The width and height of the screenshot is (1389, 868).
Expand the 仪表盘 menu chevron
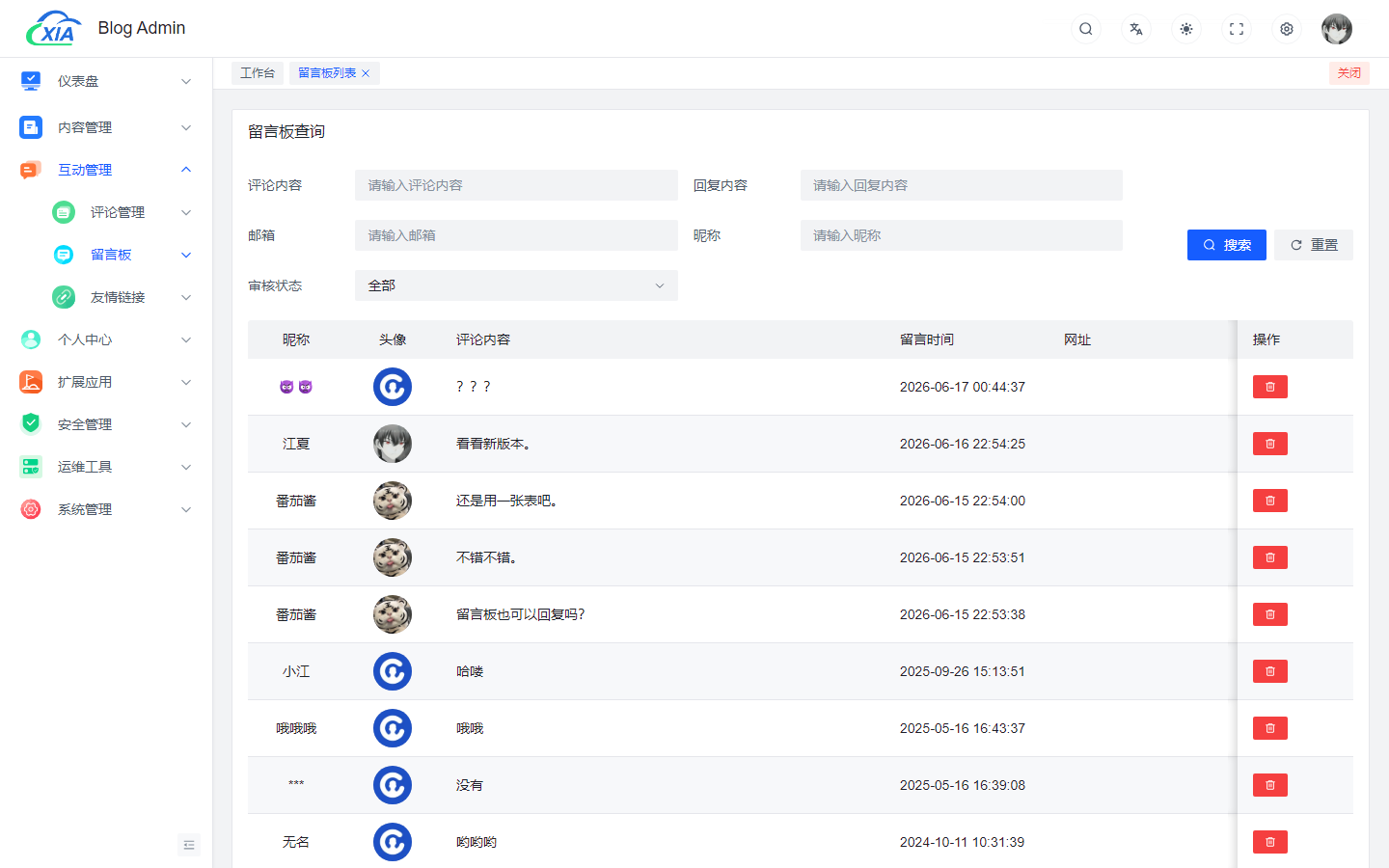[186, 81]
